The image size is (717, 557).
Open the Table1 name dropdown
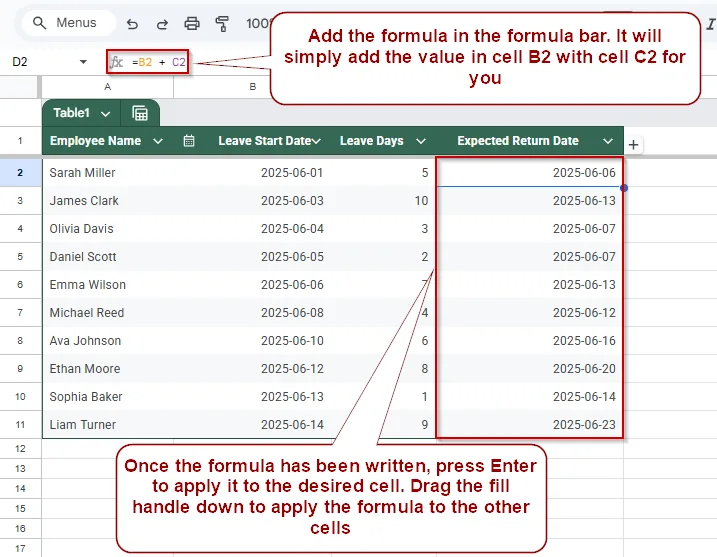click(x=106, y=114)
